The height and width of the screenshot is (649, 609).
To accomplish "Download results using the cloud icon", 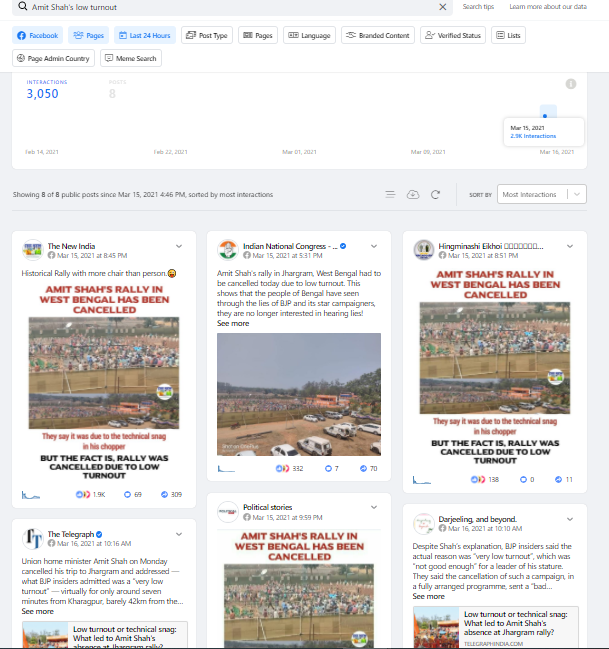I will [x=413, y=194].
